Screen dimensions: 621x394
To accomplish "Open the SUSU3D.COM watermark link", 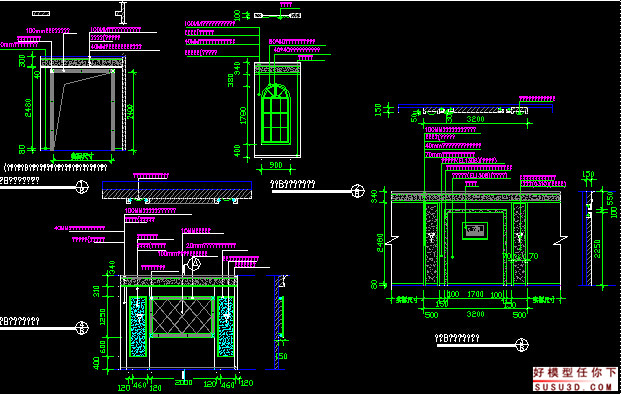I will coord(575,386).
